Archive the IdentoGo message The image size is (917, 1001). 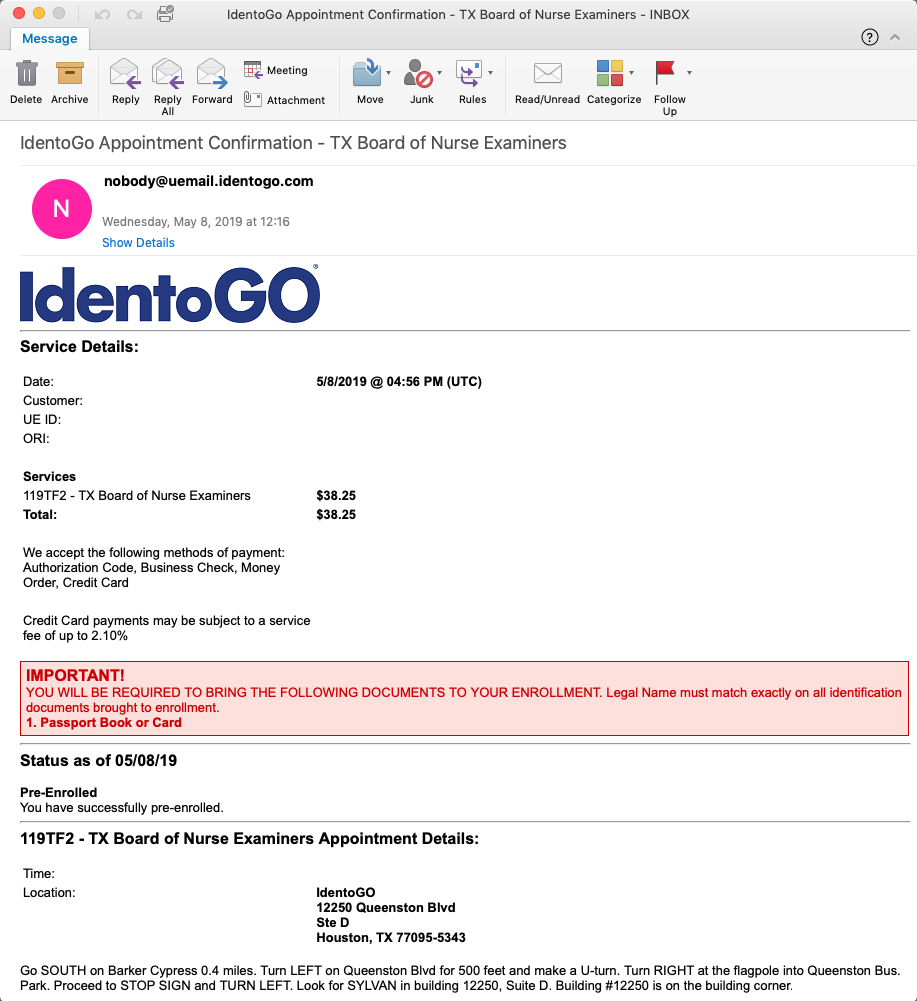click(70, 82)
